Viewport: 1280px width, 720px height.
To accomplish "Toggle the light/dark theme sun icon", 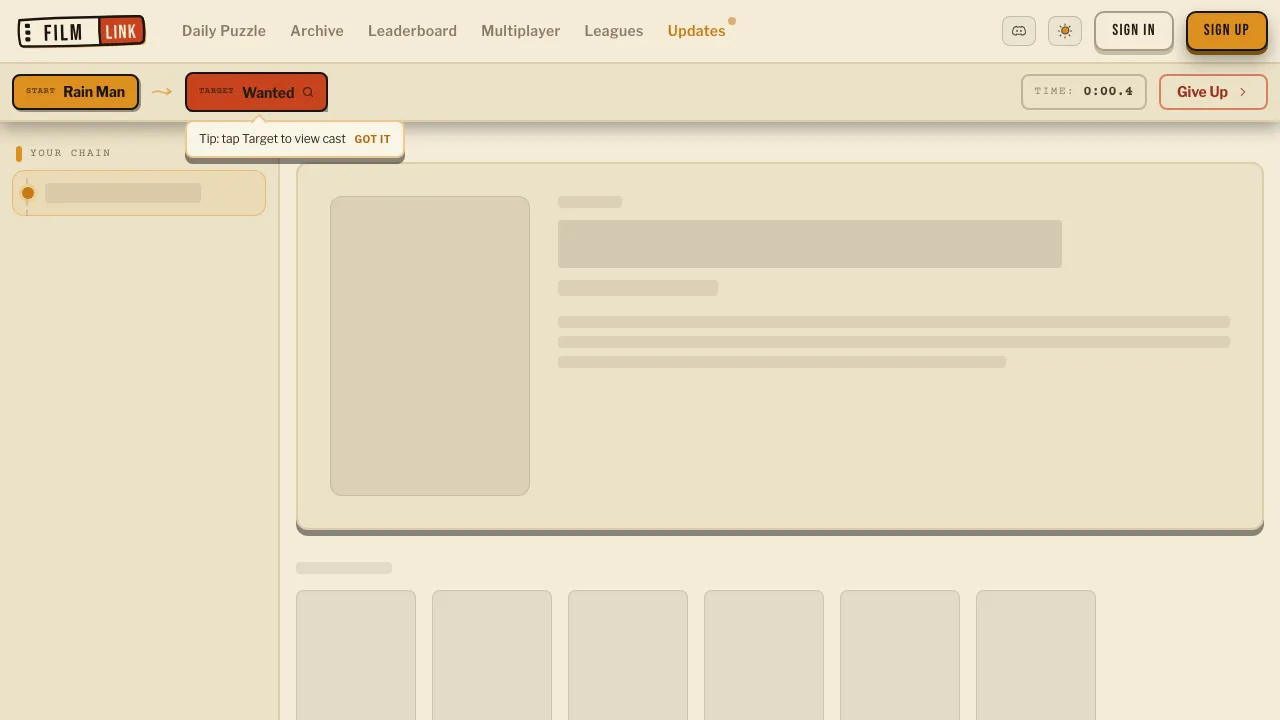I will pyautogui.click(x=1065, y=31).
